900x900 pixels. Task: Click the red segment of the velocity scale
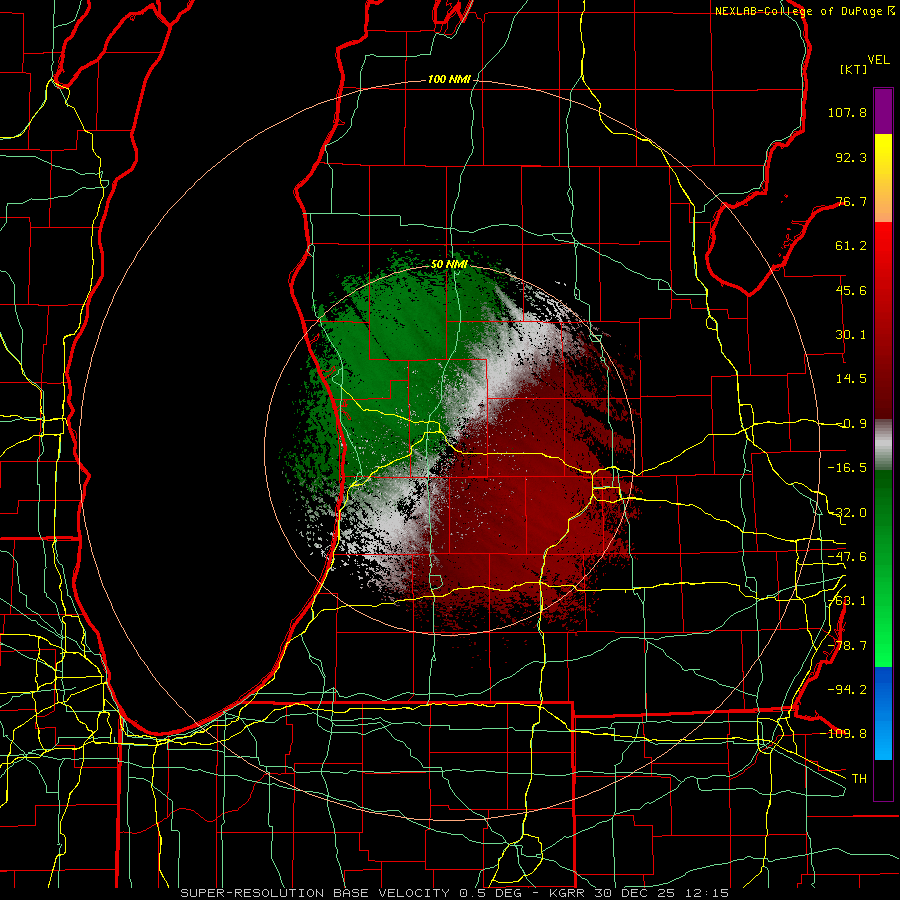883,320
